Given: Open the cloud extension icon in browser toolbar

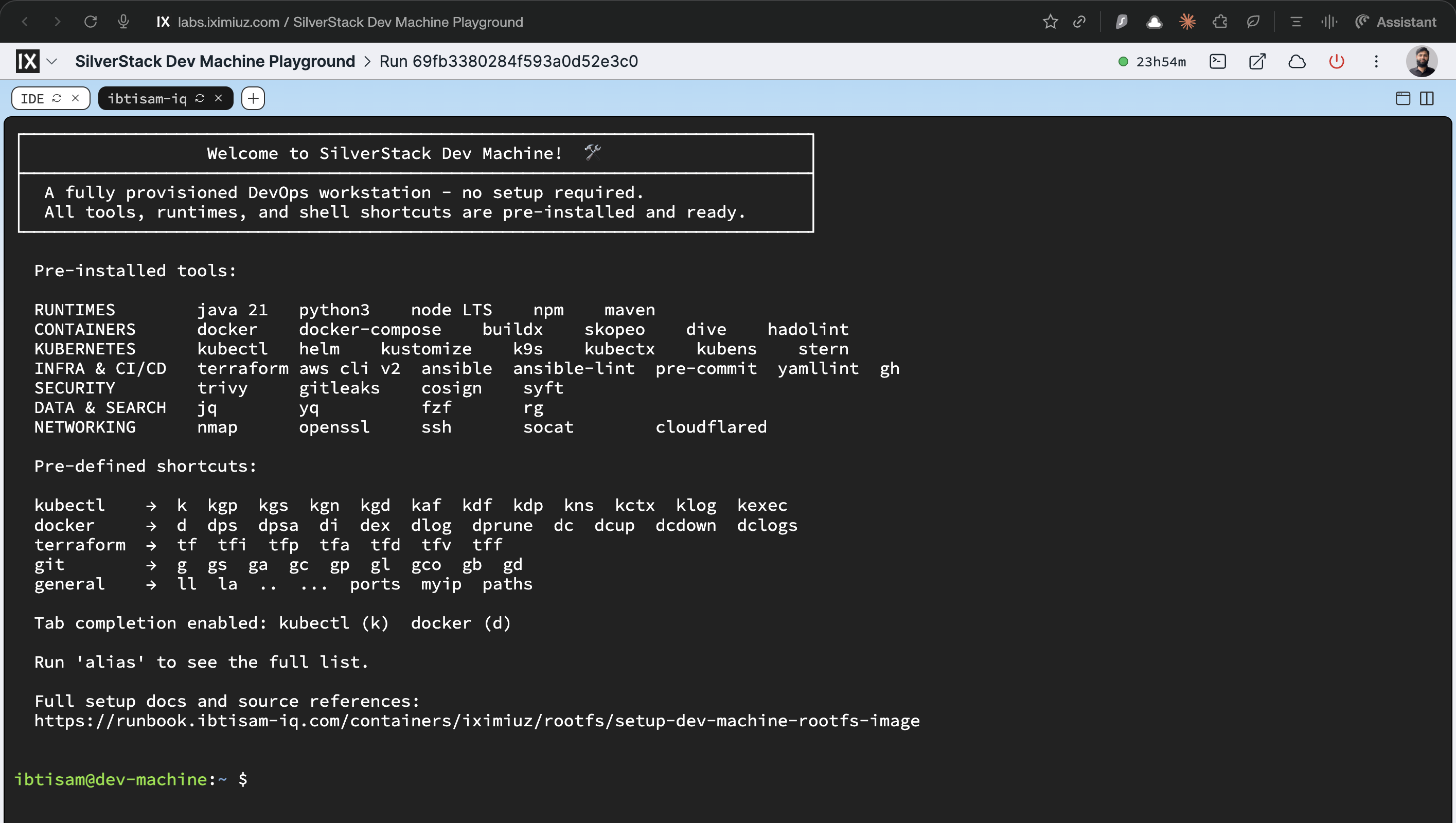Looking at the screenshot, I should pyautogui.click(x=1154, y=22).
